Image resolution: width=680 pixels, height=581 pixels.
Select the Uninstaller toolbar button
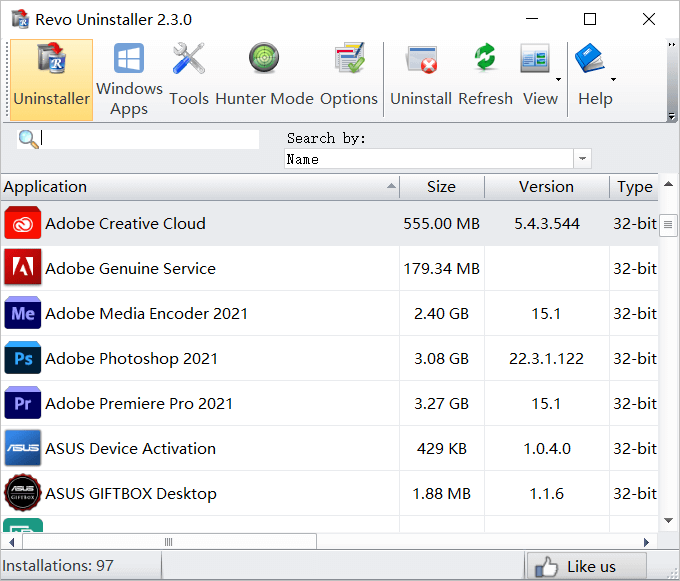click(x=51, y=78)
